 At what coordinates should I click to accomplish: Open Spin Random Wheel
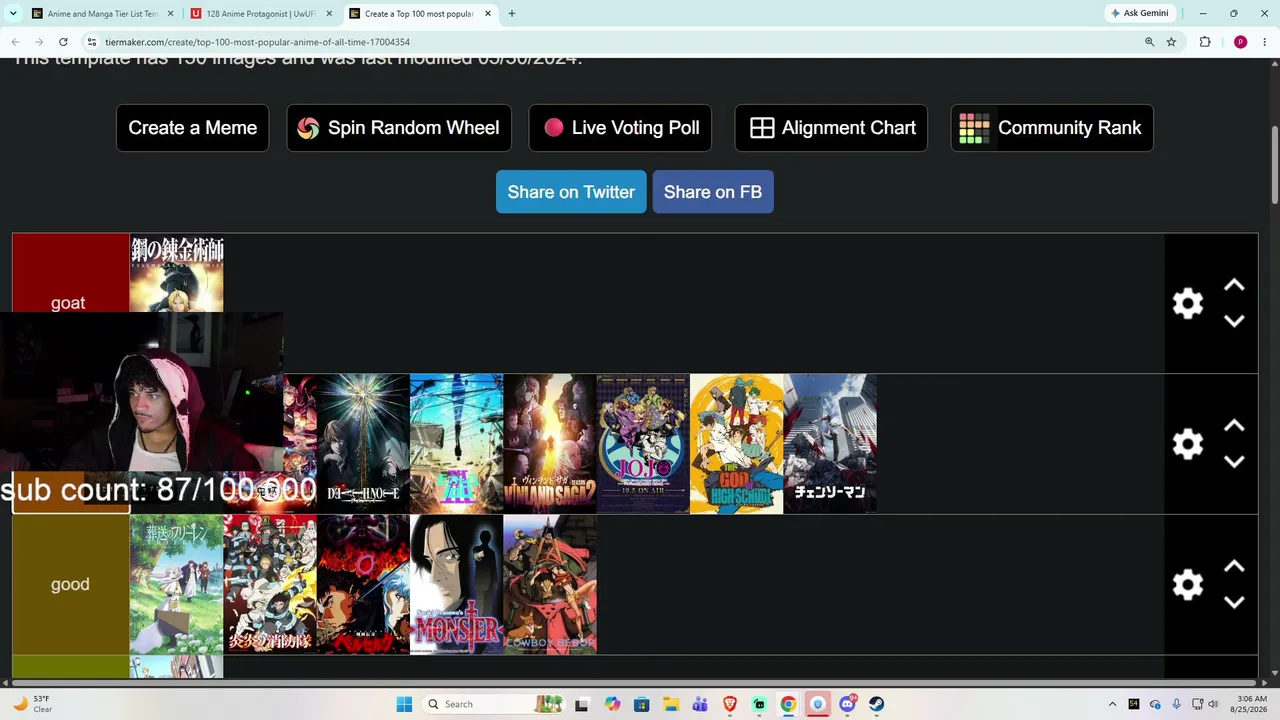click(399, 128)
